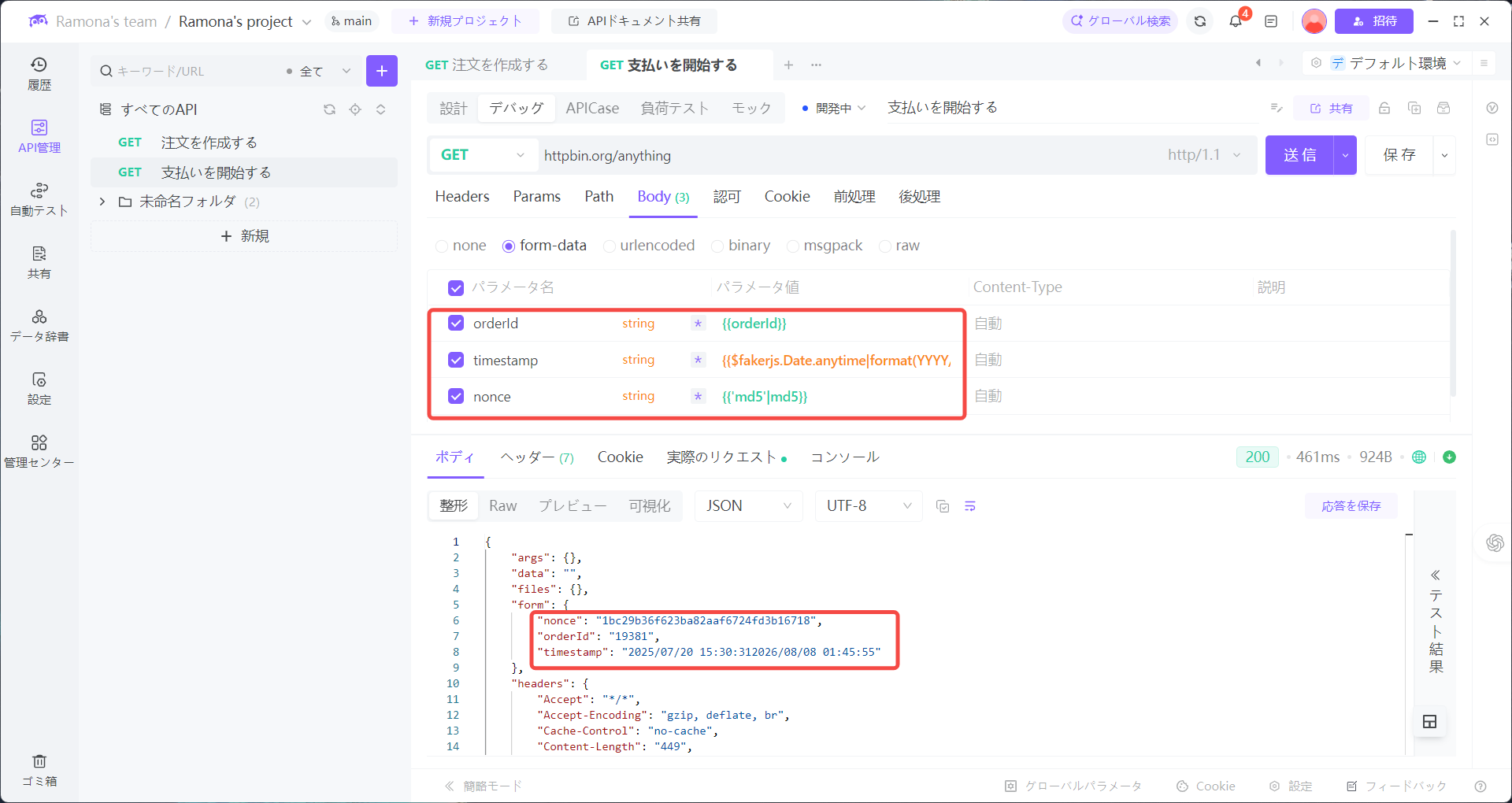Switch to the APICase tab
This screenshot has height=803, width=1512.
592,108
